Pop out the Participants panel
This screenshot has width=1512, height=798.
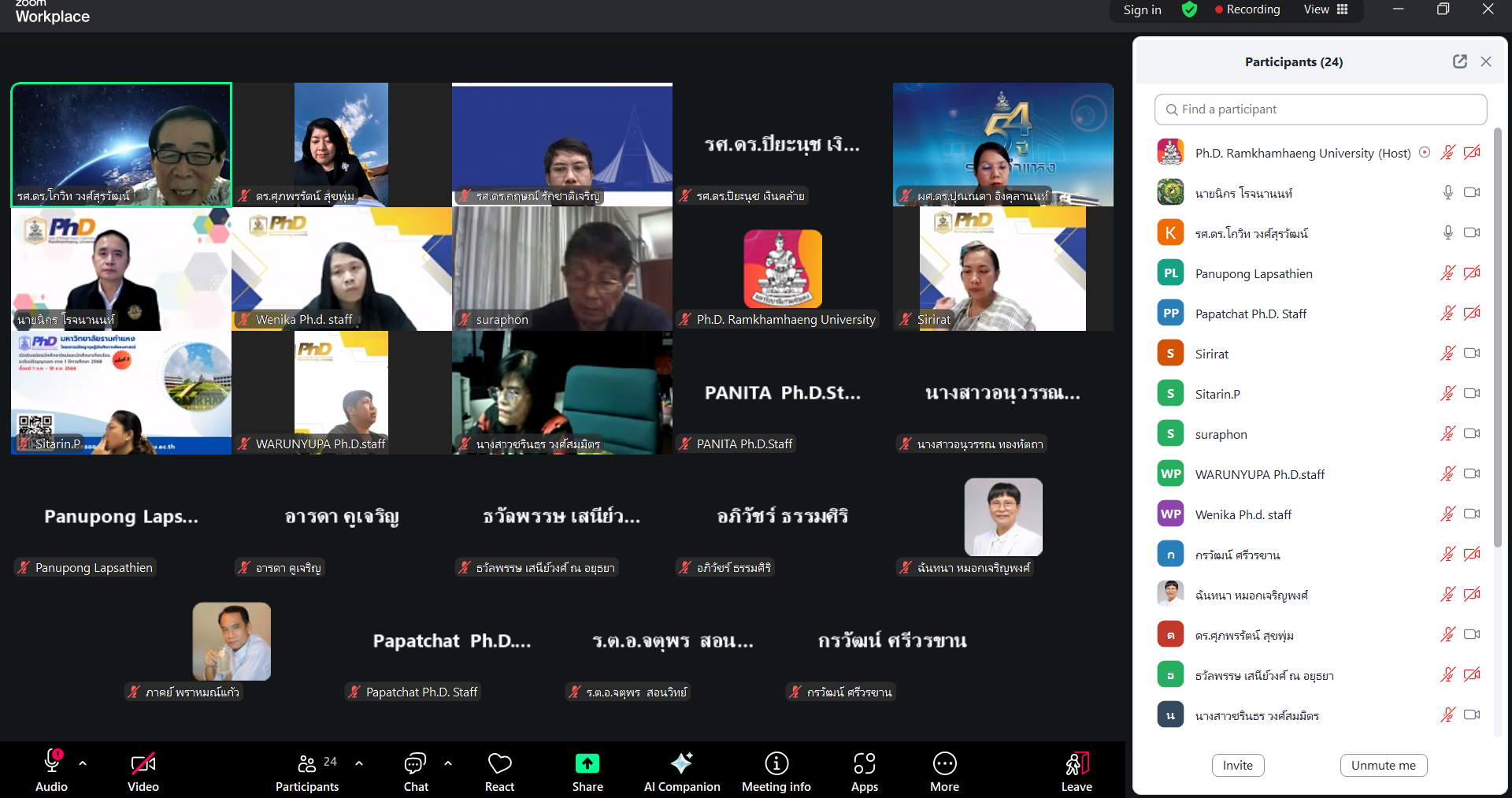tap(1459, 61)
